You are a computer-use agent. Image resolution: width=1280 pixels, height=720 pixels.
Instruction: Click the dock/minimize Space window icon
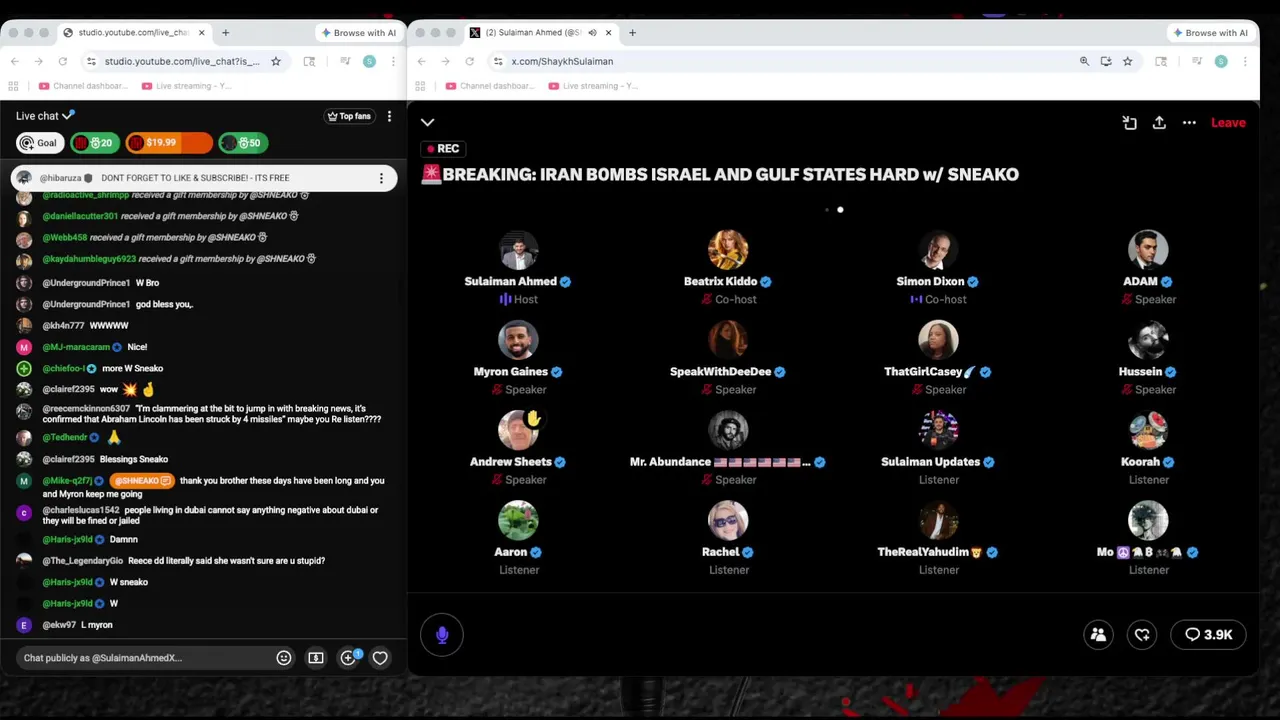(x=1130, y=123)
